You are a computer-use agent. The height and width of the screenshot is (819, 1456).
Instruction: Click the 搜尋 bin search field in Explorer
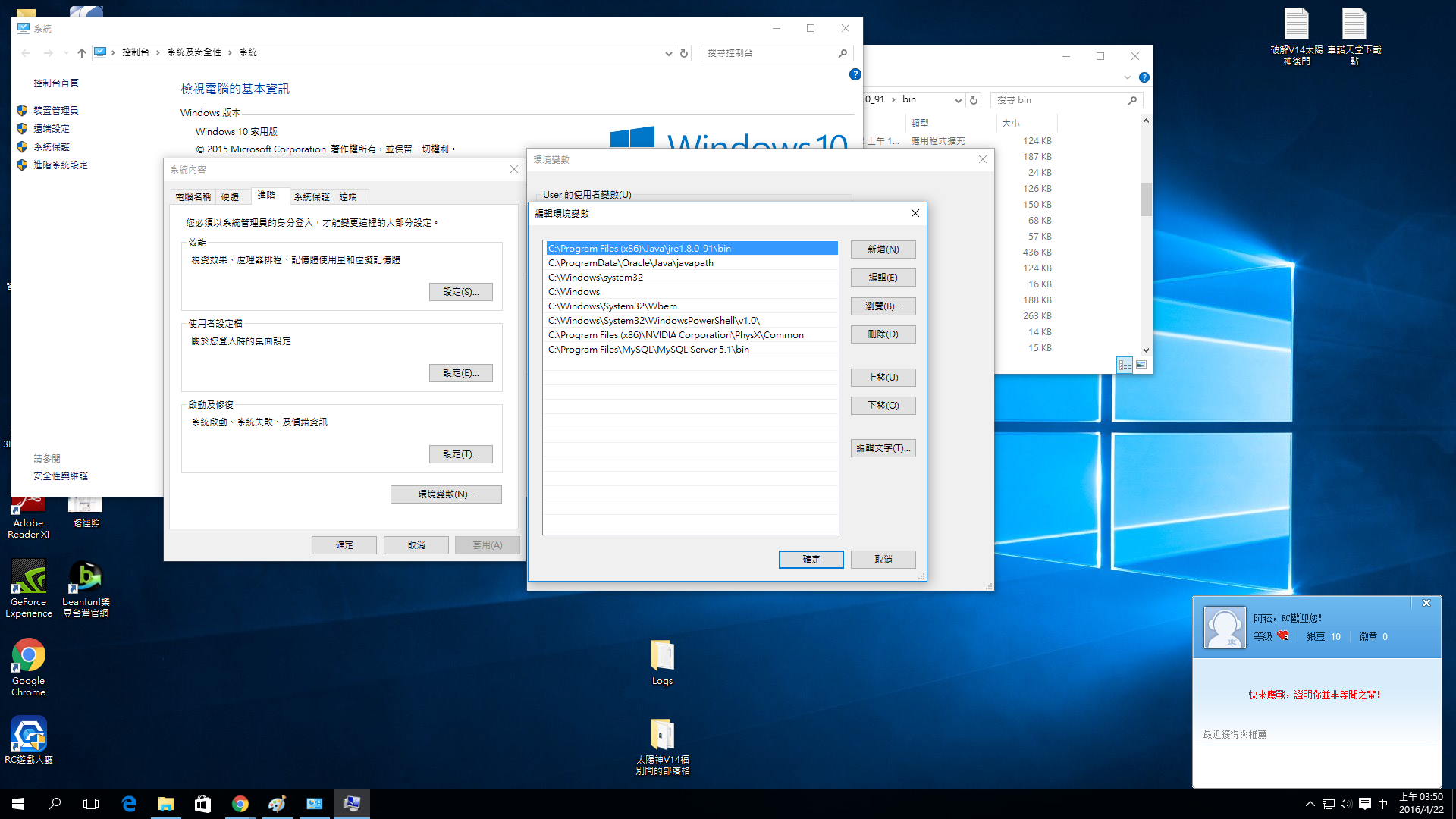tap(1066, 100)
